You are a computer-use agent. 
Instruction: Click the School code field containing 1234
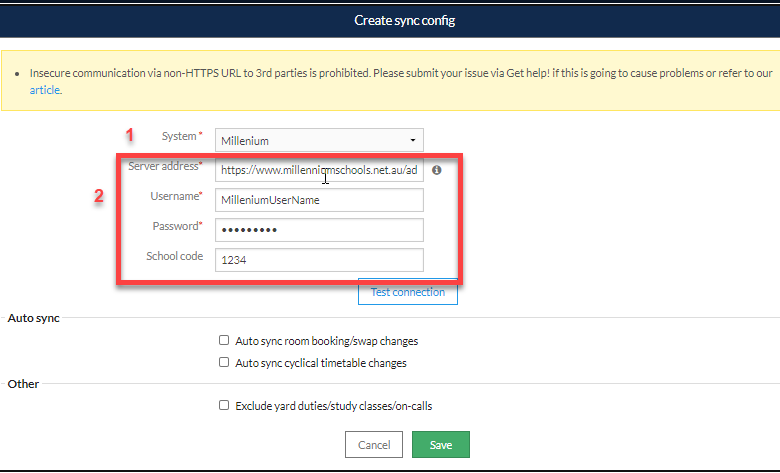(319, 260)
